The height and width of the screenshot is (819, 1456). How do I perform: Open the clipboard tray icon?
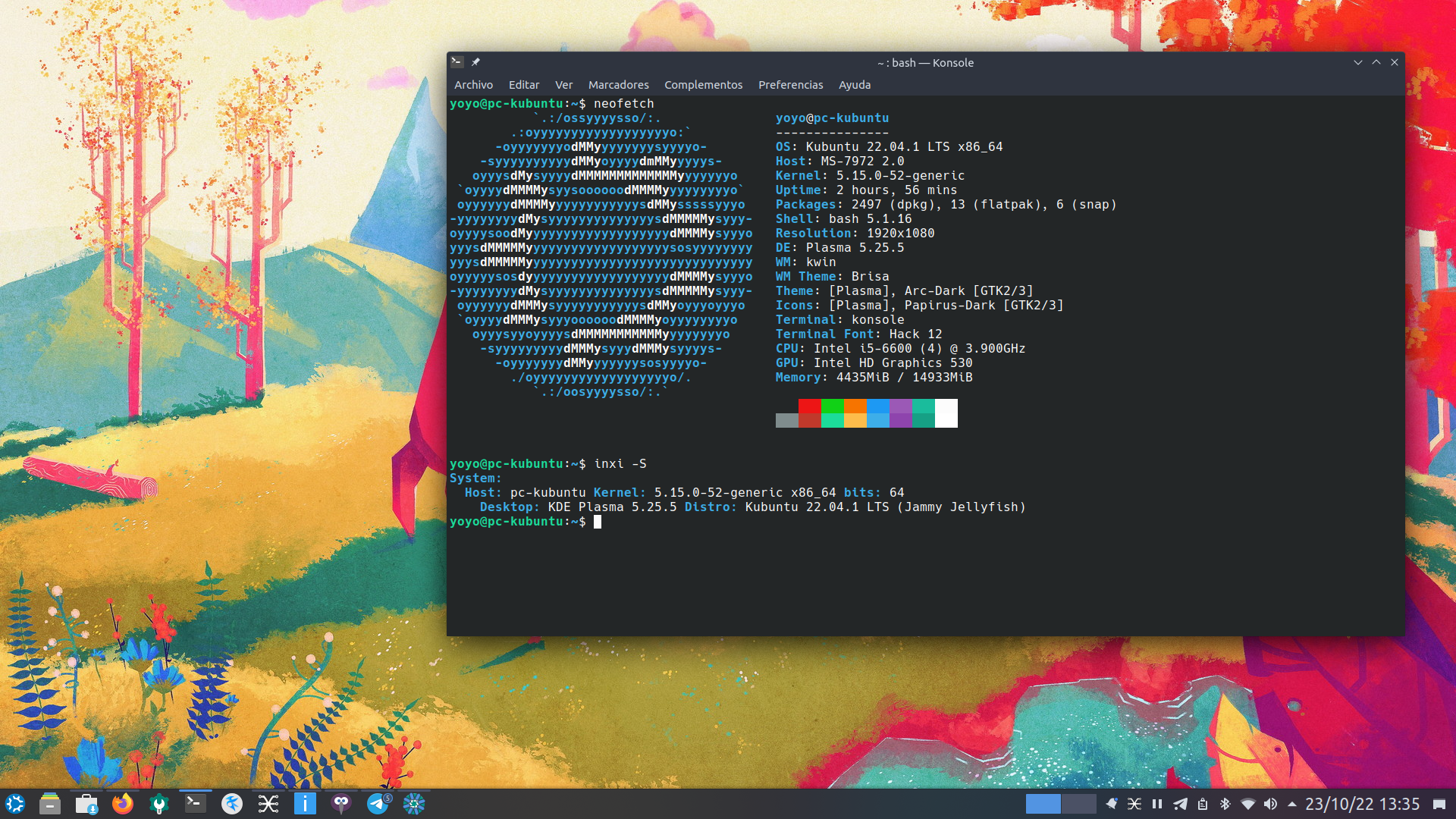pyautogui.click(x=1203, y=804)
